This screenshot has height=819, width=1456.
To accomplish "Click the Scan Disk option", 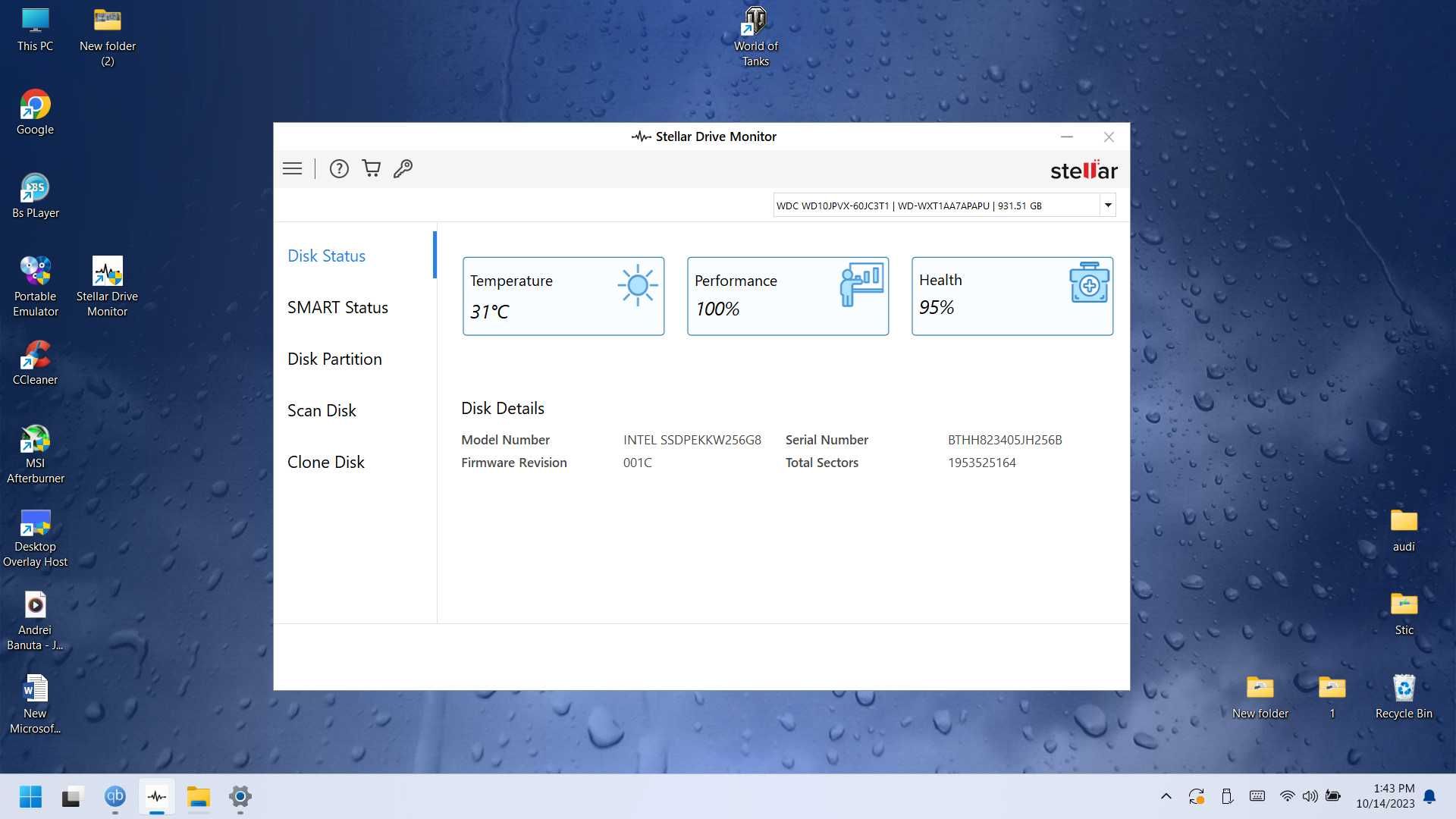I will point(321,410).
